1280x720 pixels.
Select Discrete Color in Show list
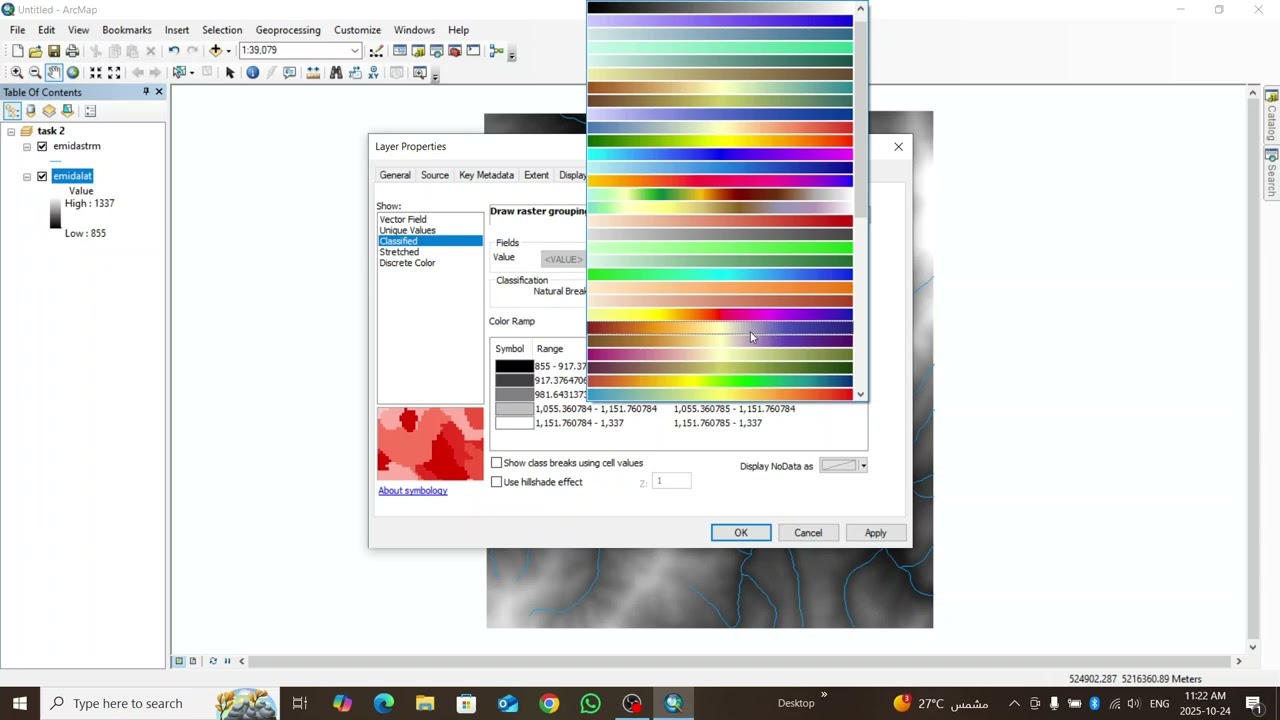click(407, 263)
